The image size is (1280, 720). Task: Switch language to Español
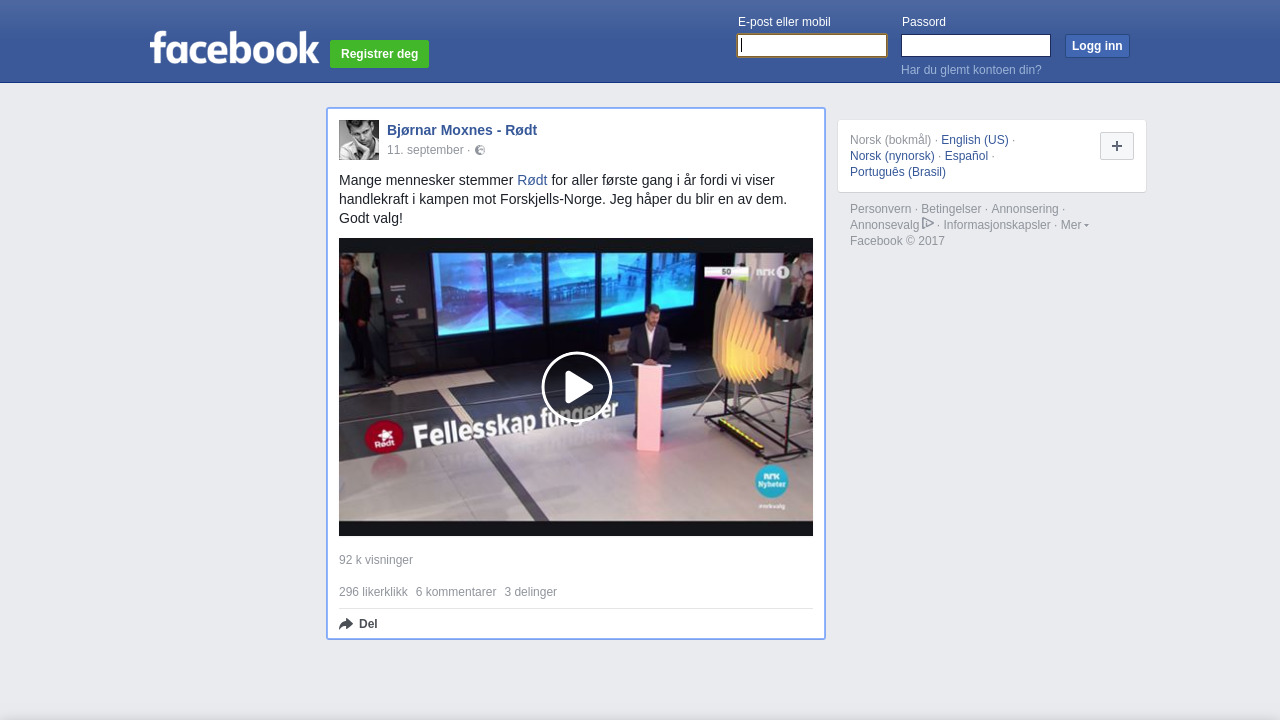966,156
